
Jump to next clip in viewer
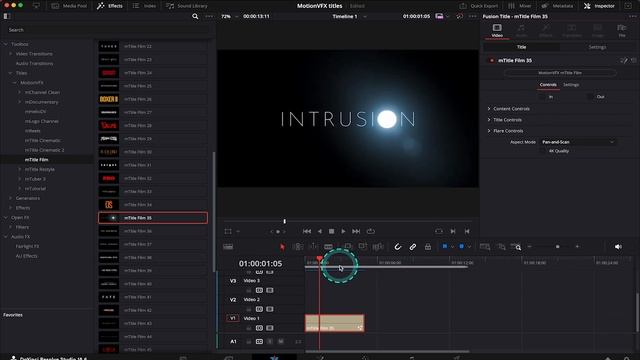pyautogui.click(x=453, y=231)
